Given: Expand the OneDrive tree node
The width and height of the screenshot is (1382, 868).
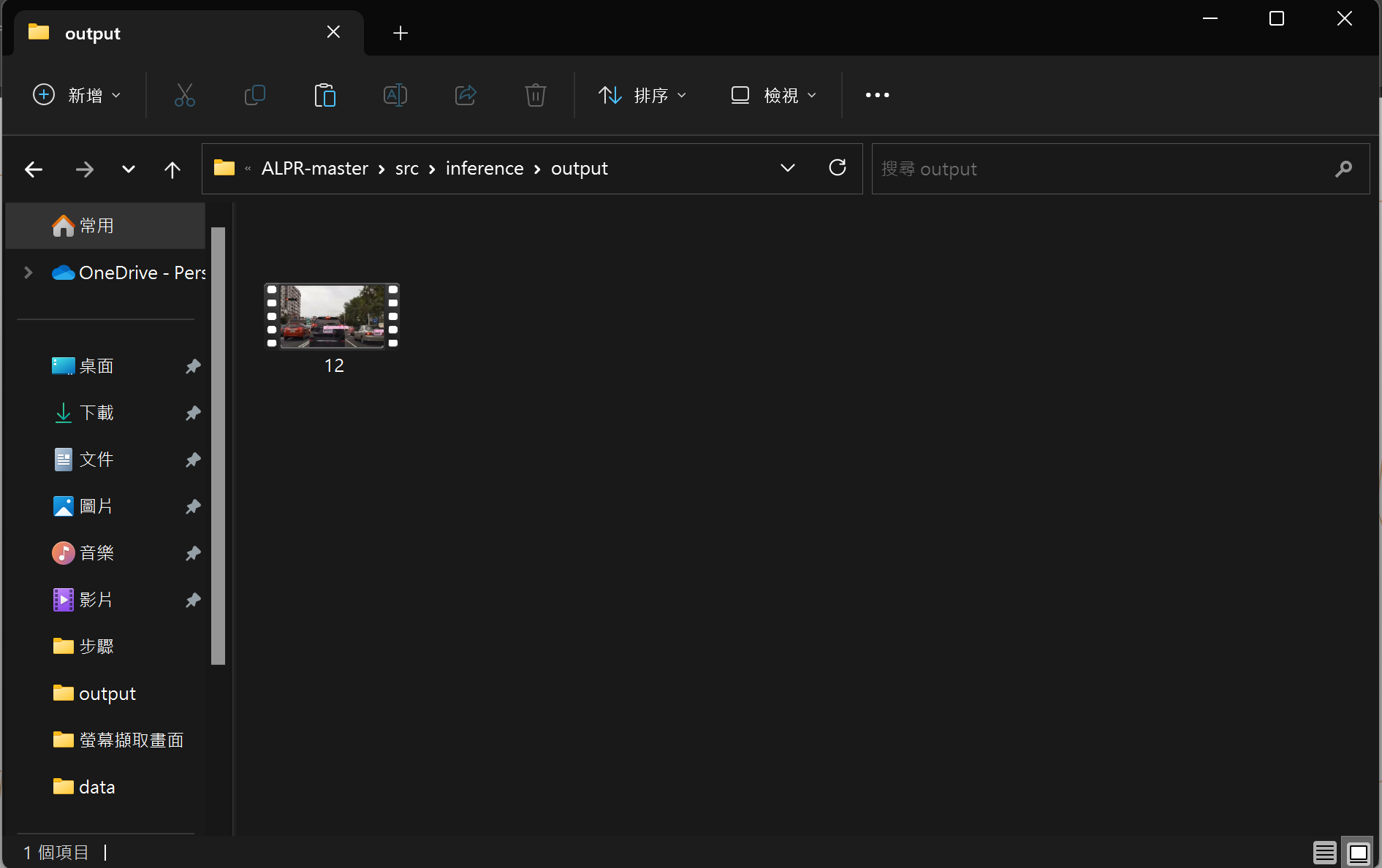Looking at the screenshot, I should (x=28, y=273).
